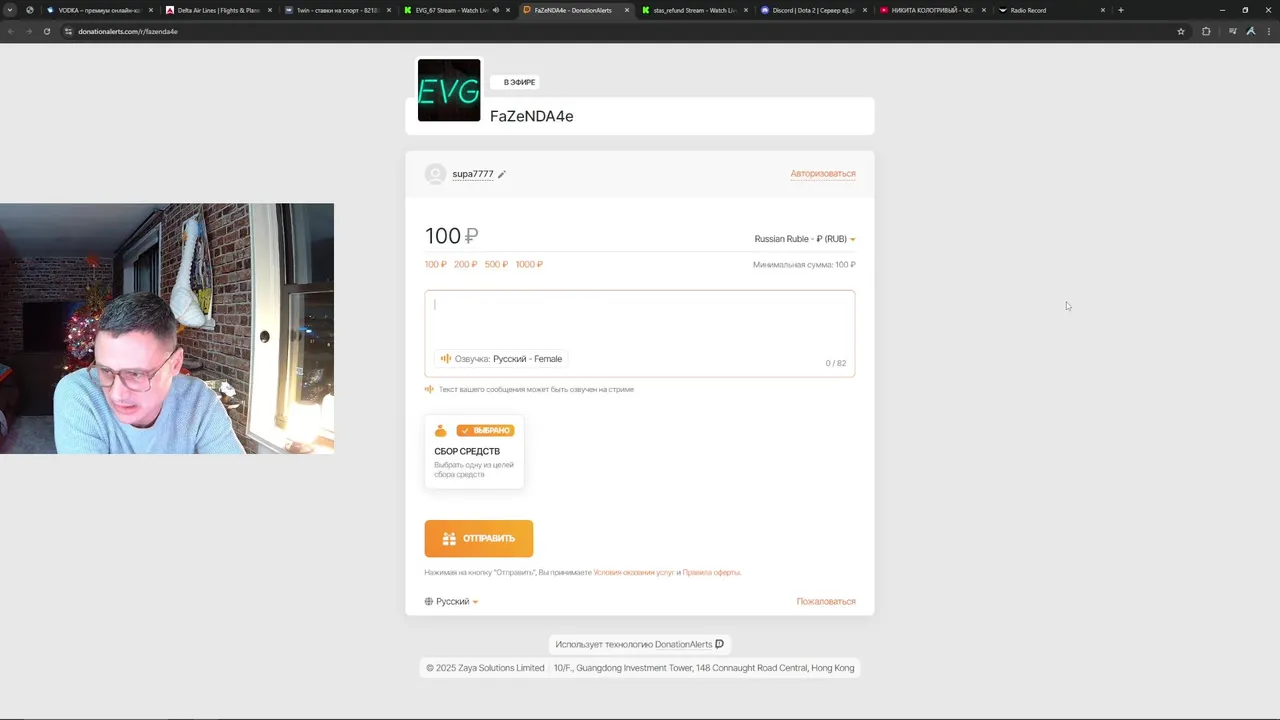Close the EVG_67 Stream tab
Image resolution: width=1280 pixels, height=720 pixels.
[x=508, y=10]
